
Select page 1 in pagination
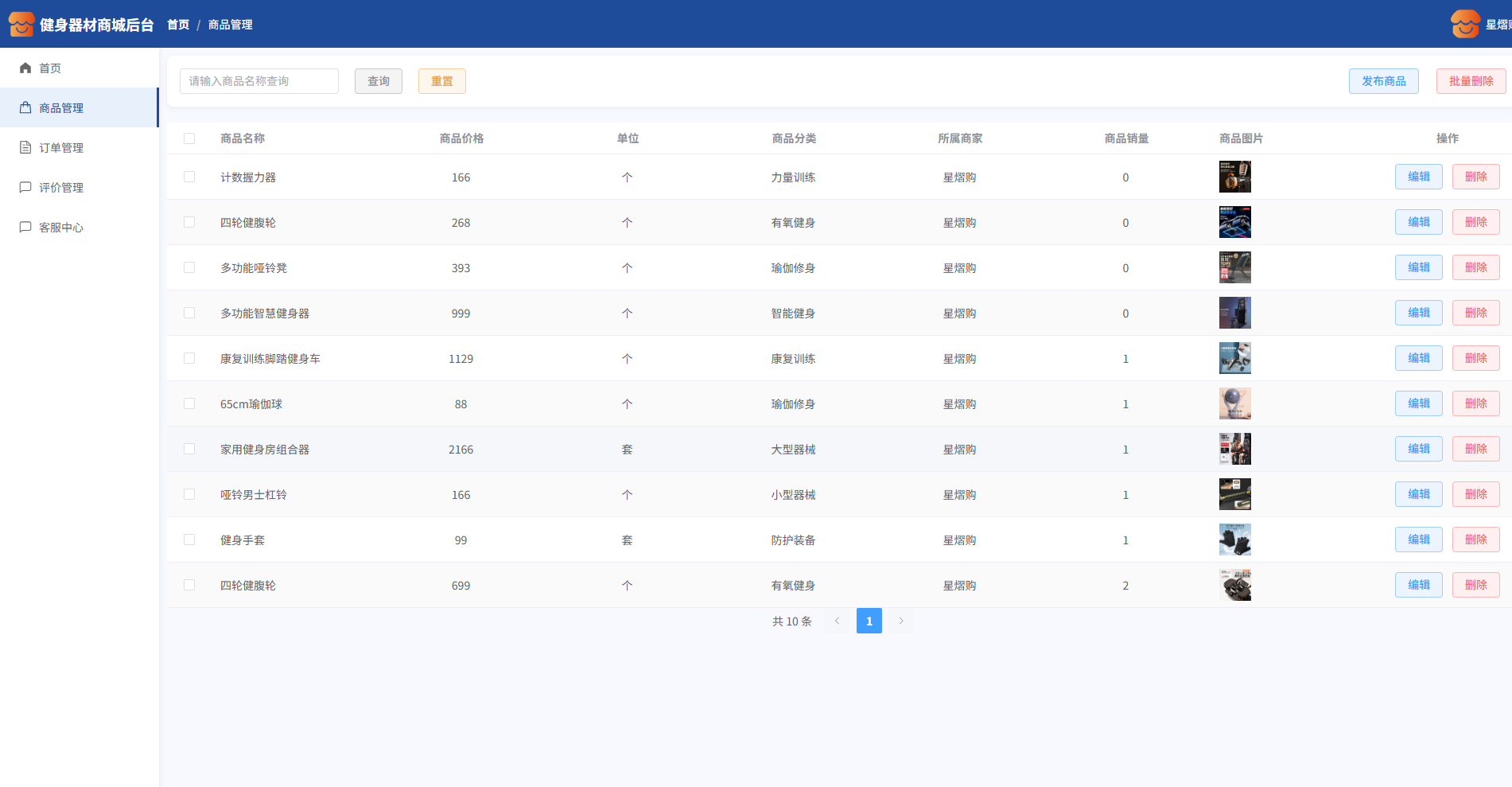coord(869,621)
